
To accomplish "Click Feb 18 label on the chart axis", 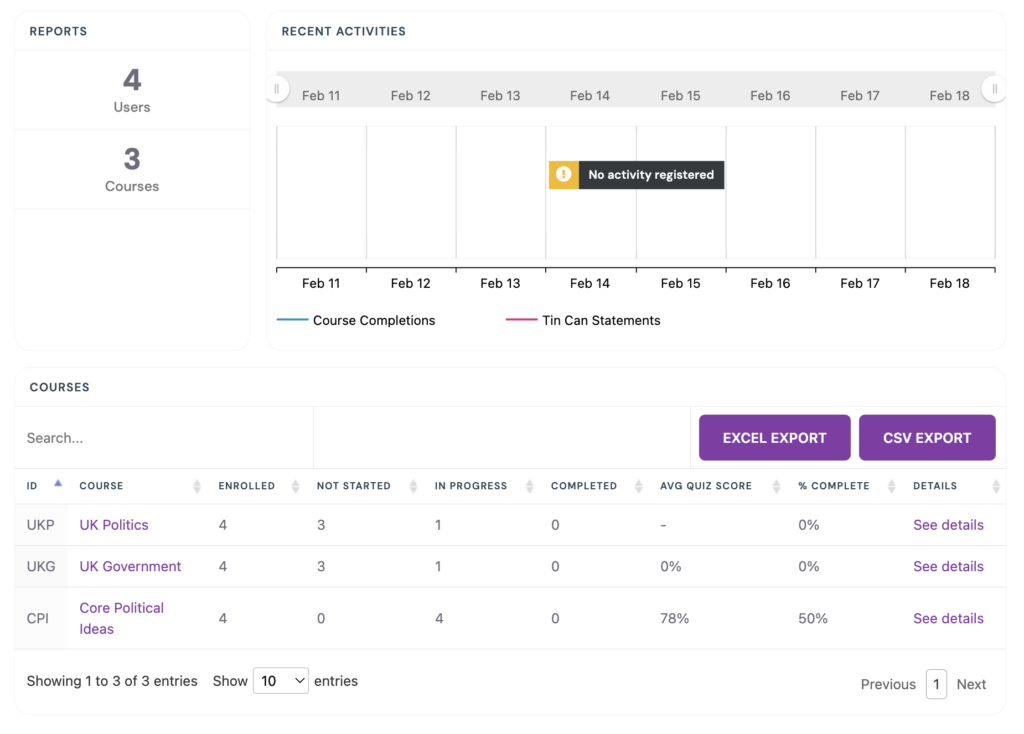I will 950,283.
